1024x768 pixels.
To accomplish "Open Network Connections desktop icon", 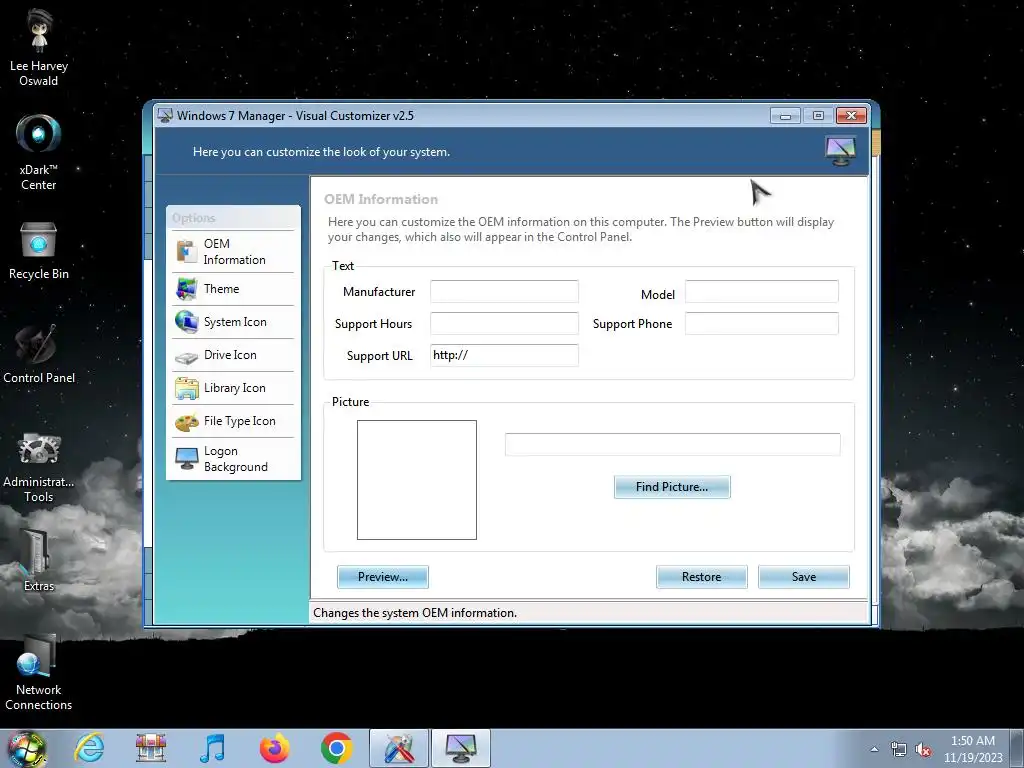I will pyautogui.click(x=39, y=673).
